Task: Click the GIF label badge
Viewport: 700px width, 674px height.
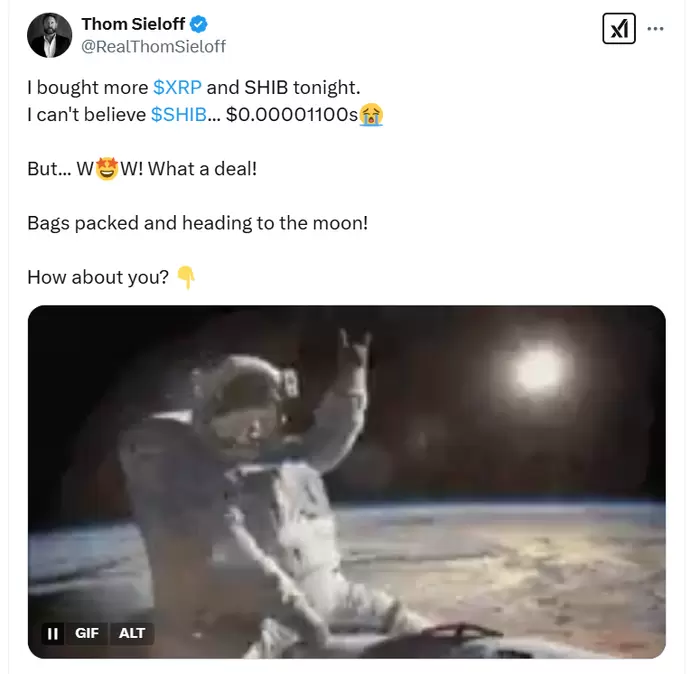Action: 87,633
